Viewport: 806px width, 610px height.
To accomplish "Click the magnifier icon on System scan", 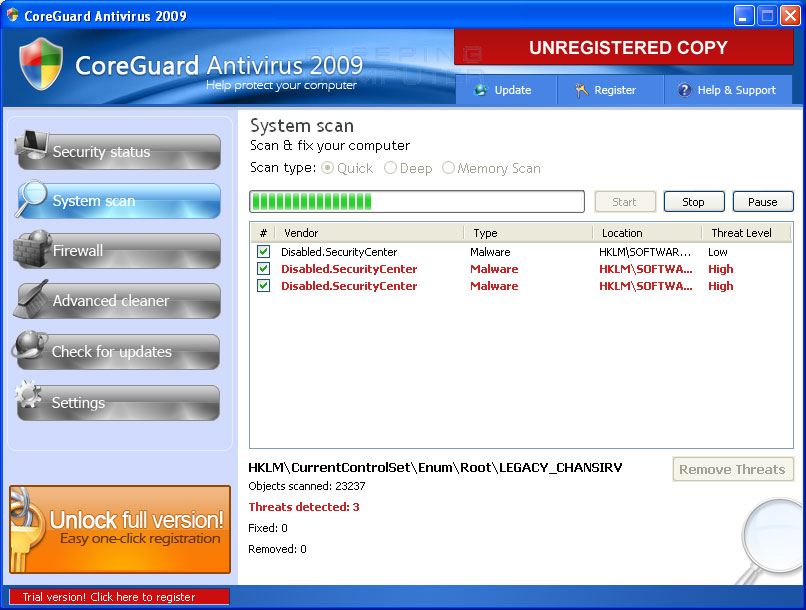I will click(32, 198).
